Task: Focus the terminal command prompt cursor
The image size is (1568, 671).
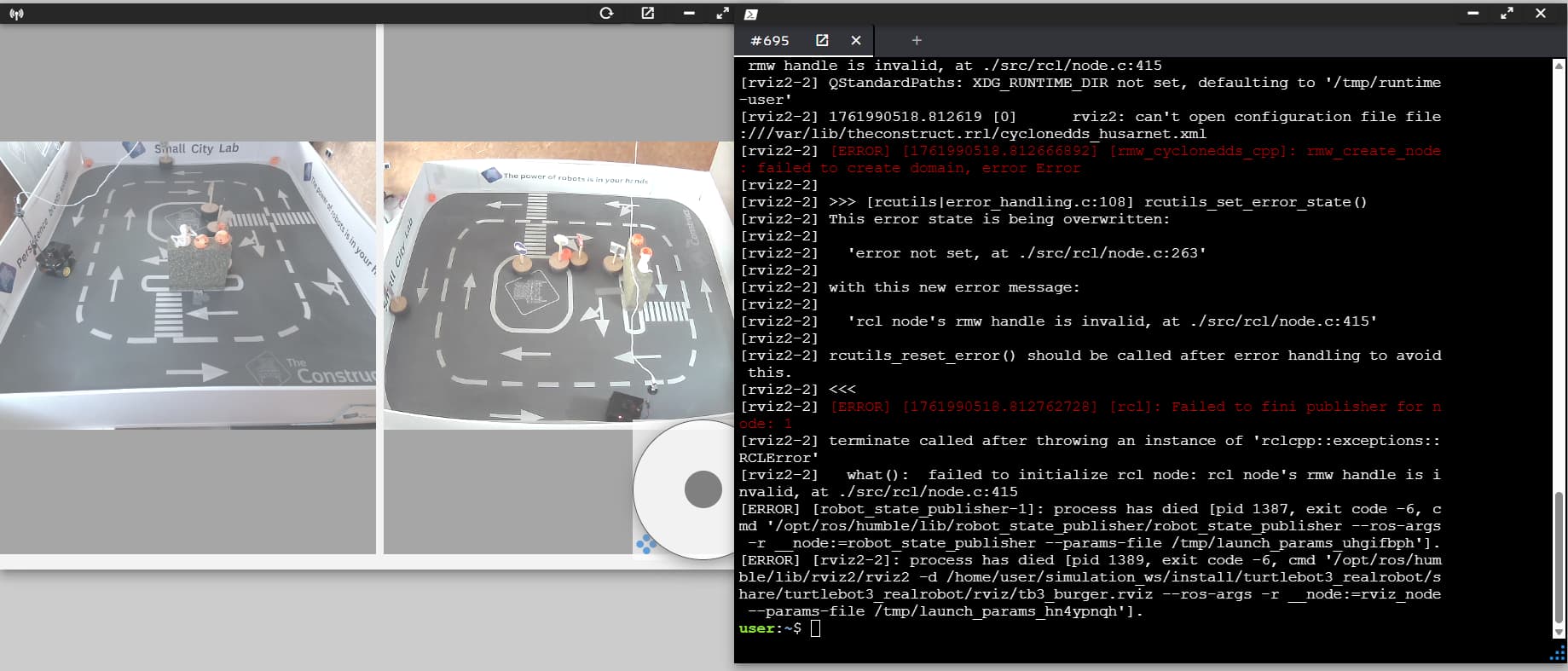Action: coord(815,628)
